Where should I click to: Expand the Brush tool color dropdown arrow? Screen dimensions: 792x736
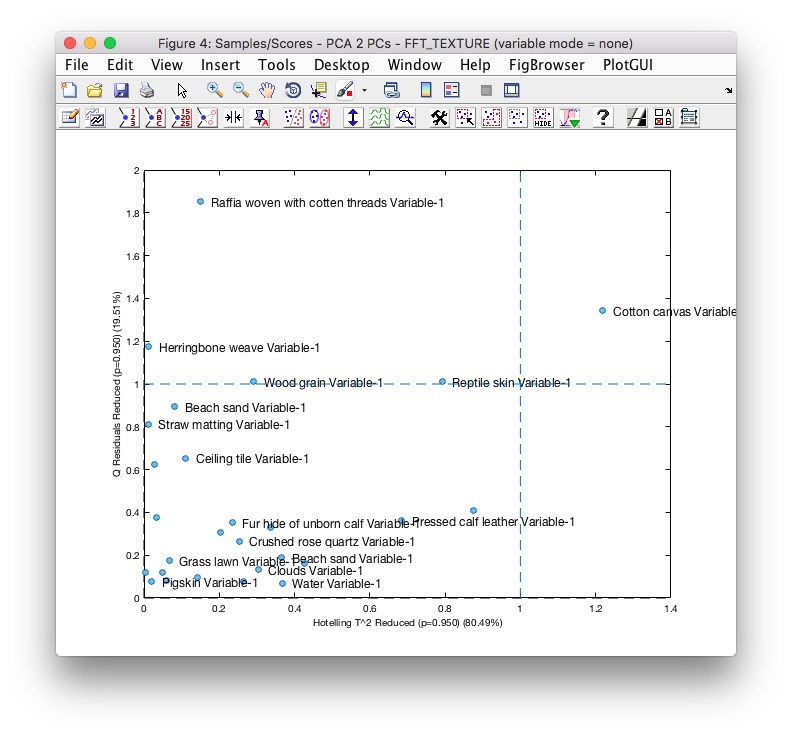coord(364,90)
